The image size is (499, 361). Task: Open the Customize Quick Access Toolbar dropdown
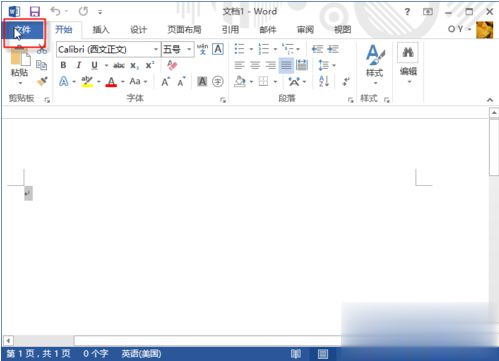(x=100, y=12)
